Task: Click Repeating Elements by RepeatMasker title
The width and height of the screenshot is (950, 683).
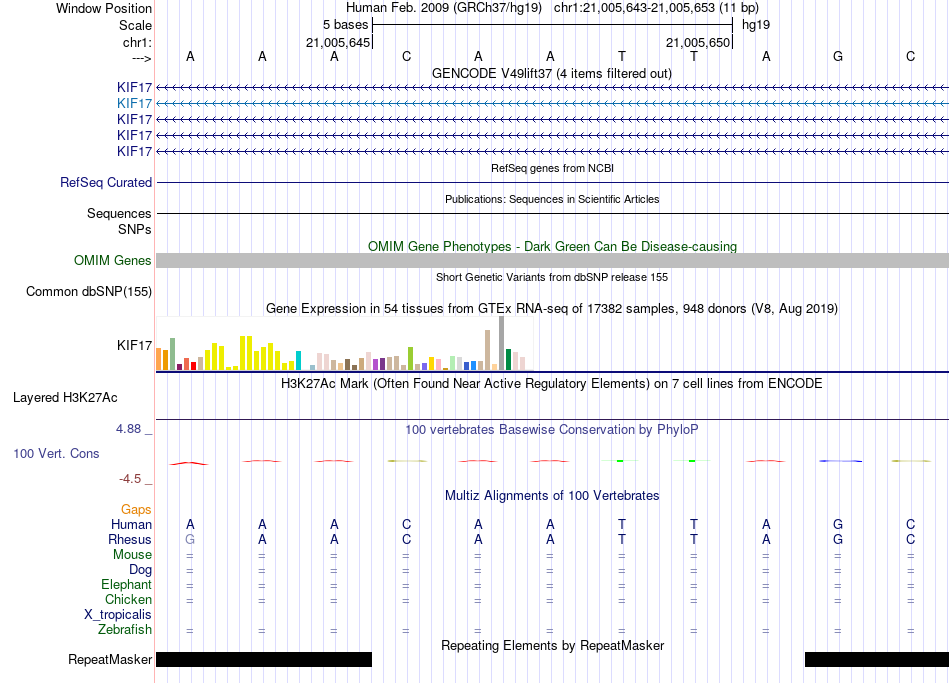Action: 553,645
